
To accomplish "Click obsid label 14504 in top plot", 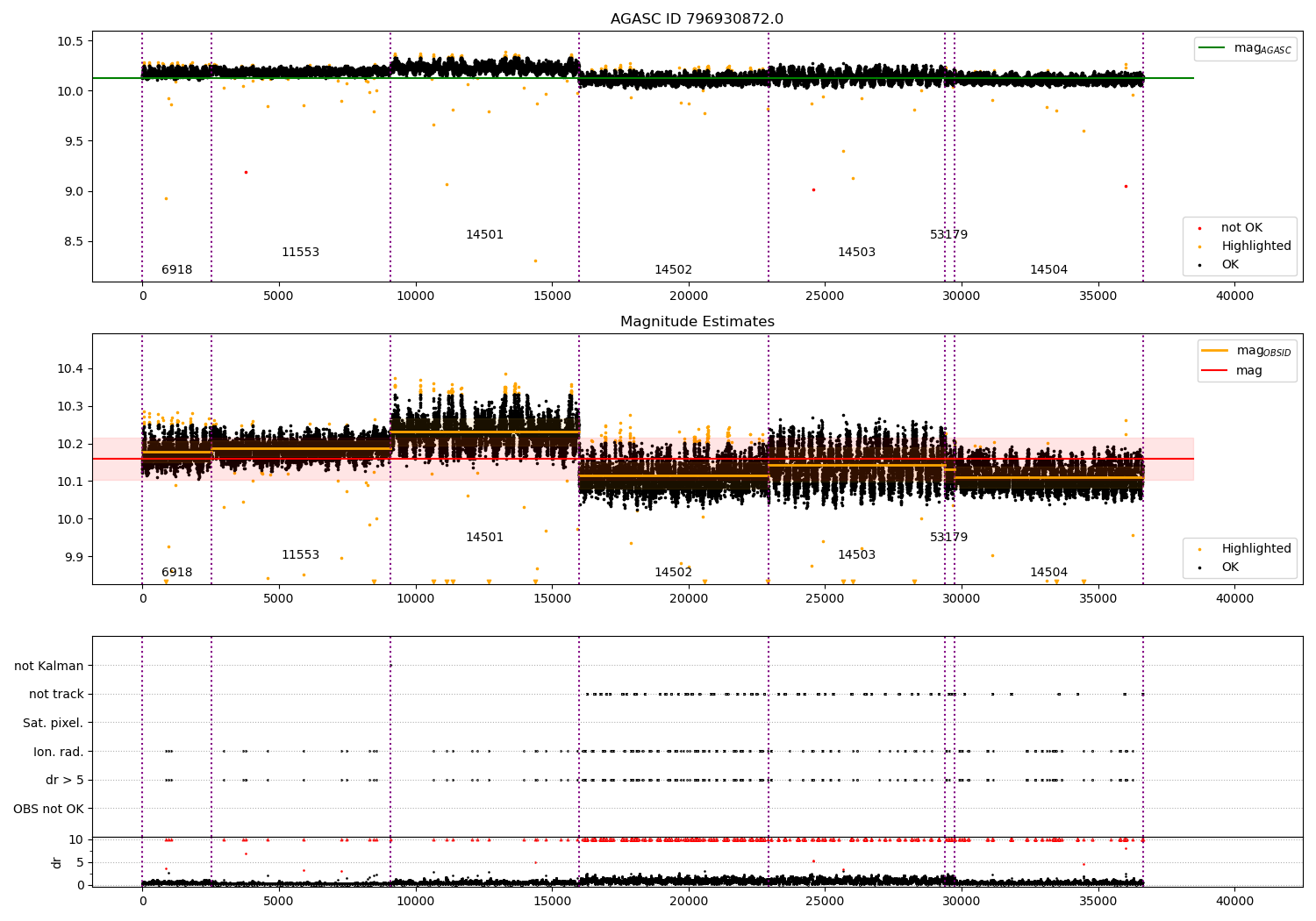I will coord(1048,270).
